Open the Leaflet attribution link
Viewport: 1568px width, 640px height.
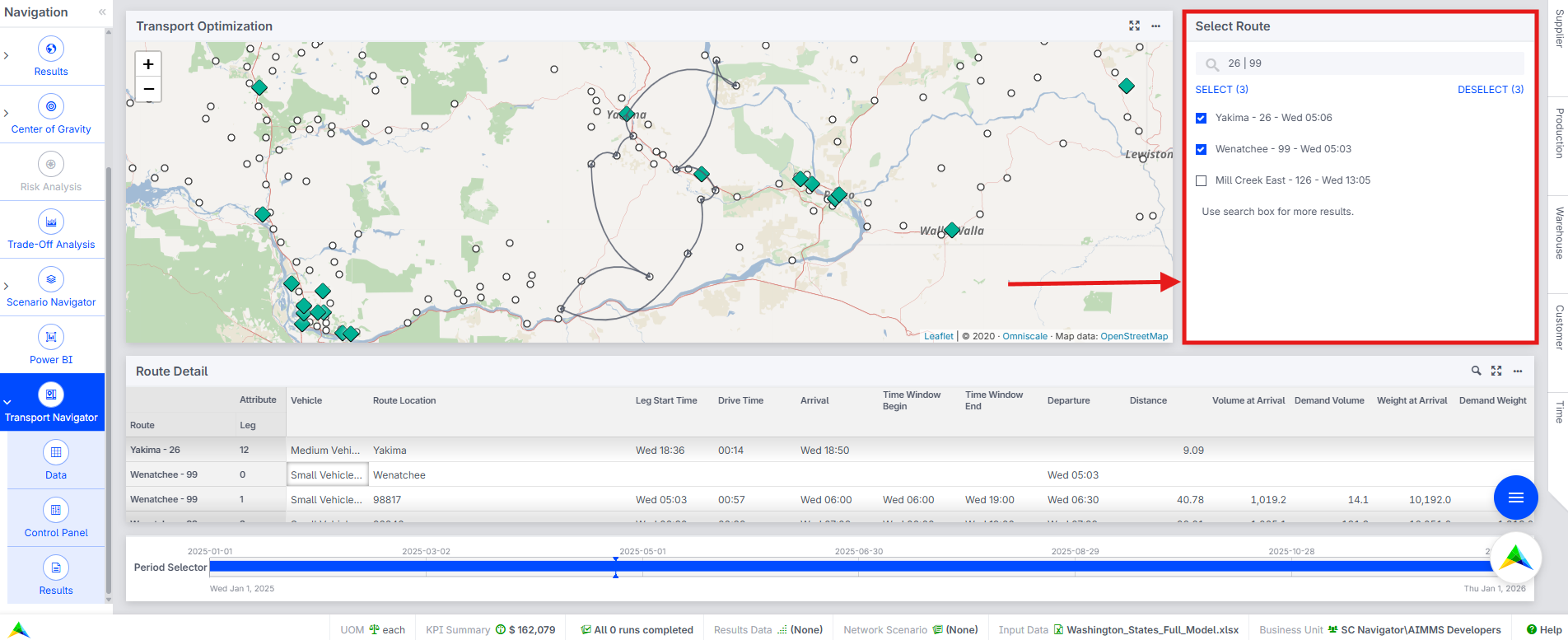coord(939,336)
